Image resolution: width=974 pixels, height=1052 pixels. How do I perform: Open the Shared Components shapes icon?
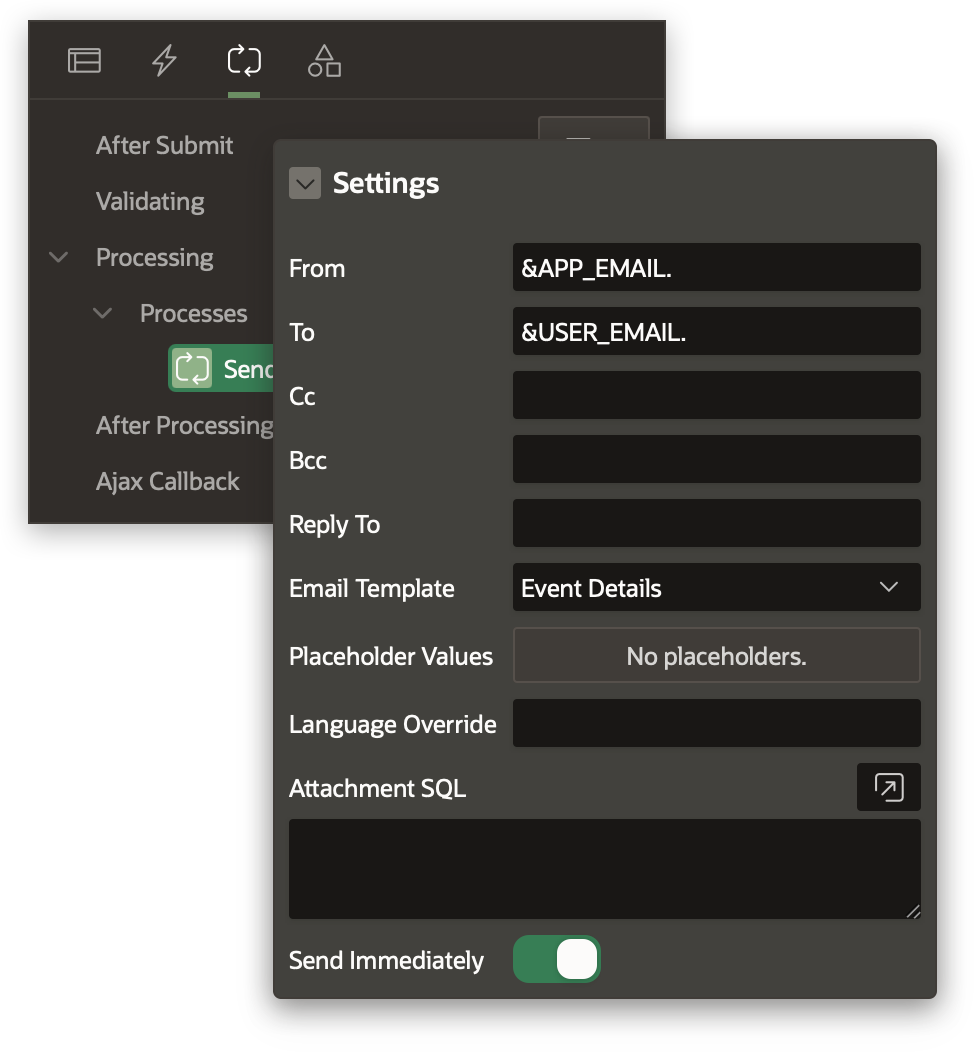click(324, 61)
